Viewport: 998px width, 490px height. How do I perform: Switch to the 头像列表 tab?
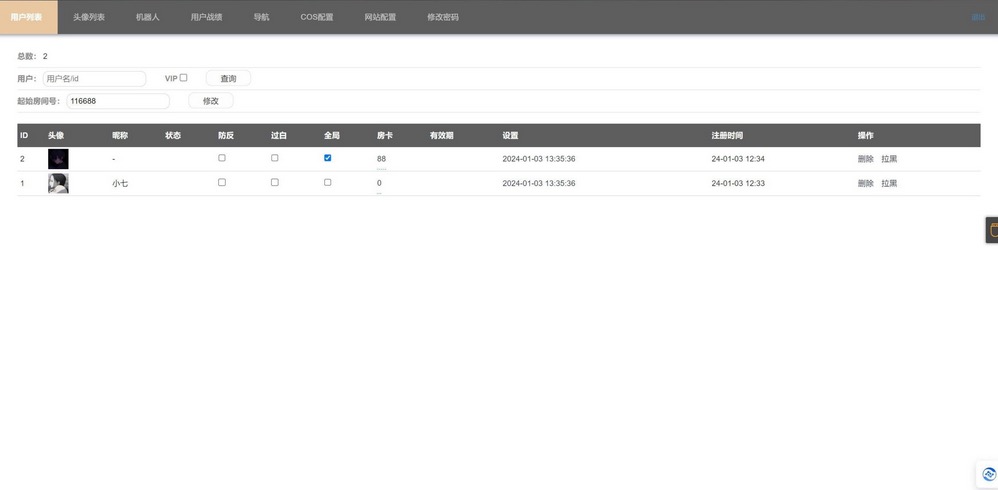point(89,17)
